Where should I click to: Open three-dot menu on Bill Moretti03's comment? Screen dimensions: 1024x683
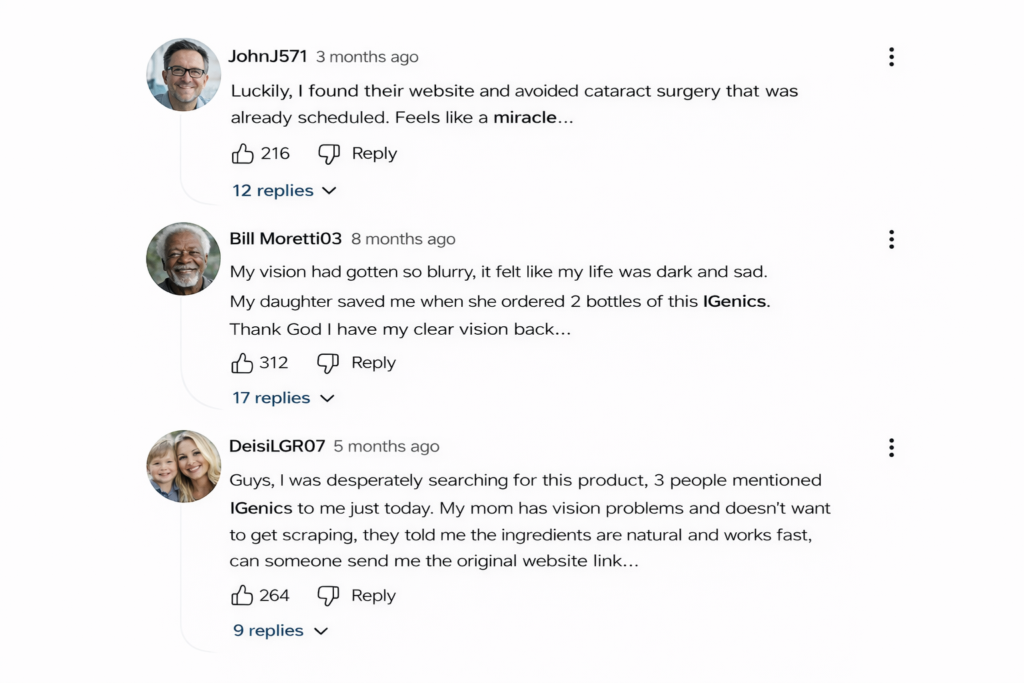pos(891,239)
